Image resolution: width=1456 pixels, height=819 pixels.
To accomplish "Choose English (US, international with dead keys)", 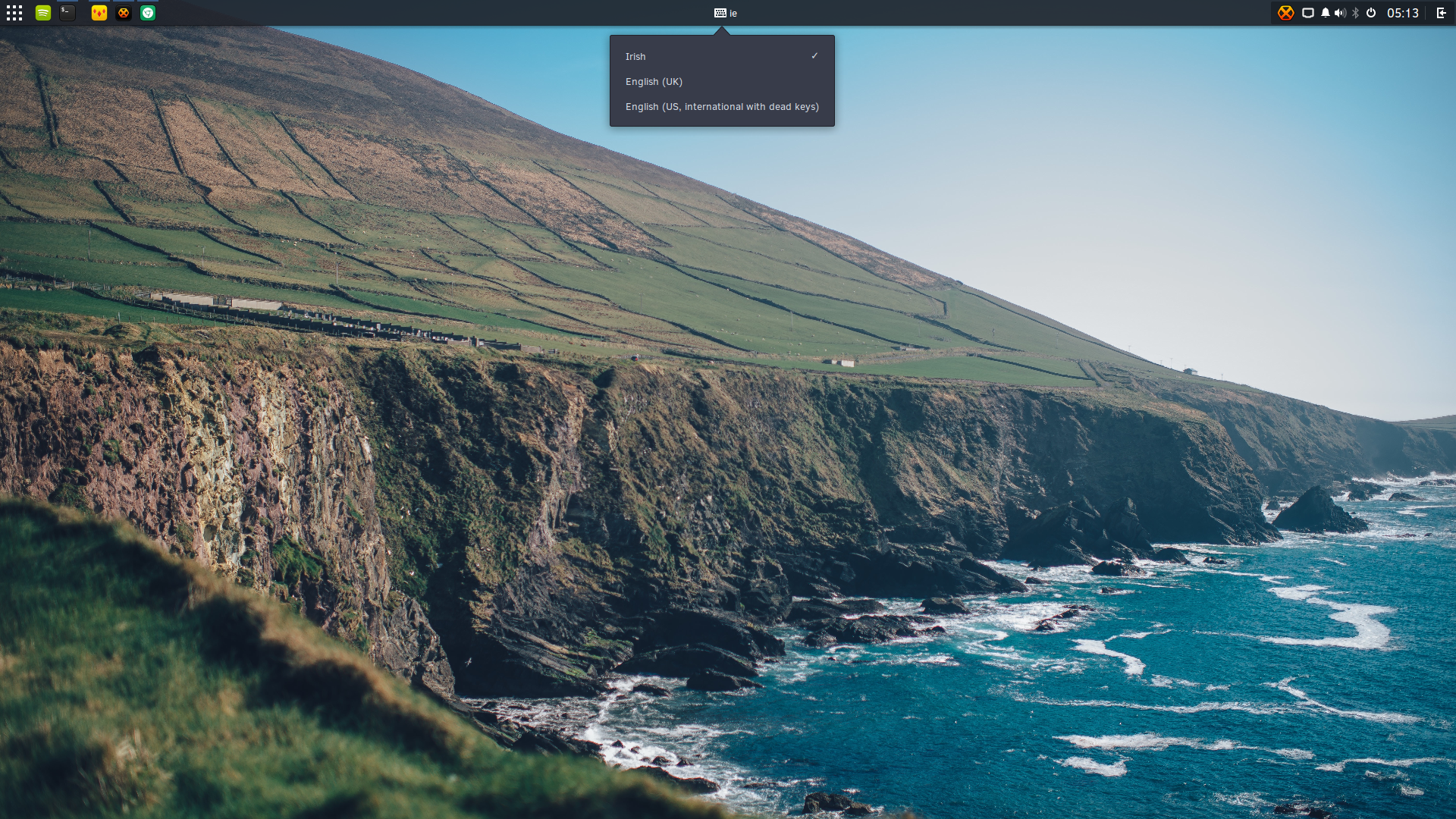I will coord(722,106).
